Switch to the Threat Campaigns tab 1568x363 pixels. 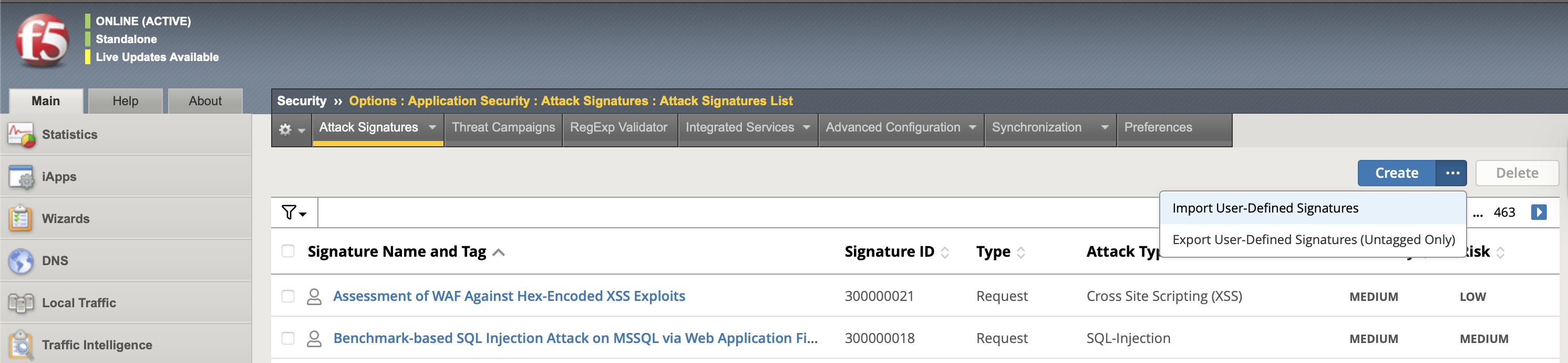pyautogui.click(x=503, y=127)
